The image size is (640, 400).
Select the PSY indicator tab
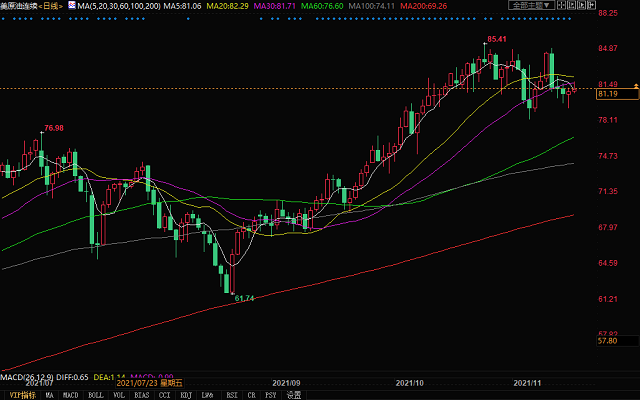point(271,394)
